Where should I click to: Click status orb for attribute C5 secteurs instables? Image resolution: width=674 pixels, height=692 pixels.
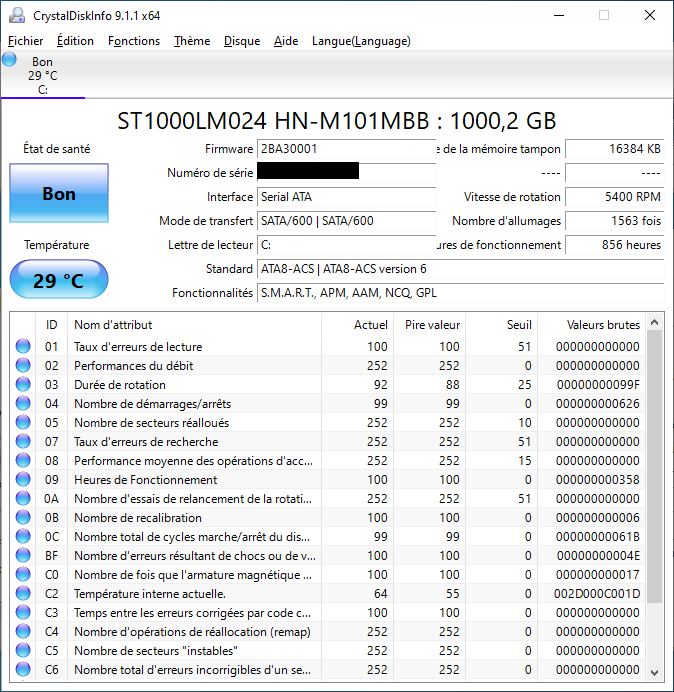(23, 650)
